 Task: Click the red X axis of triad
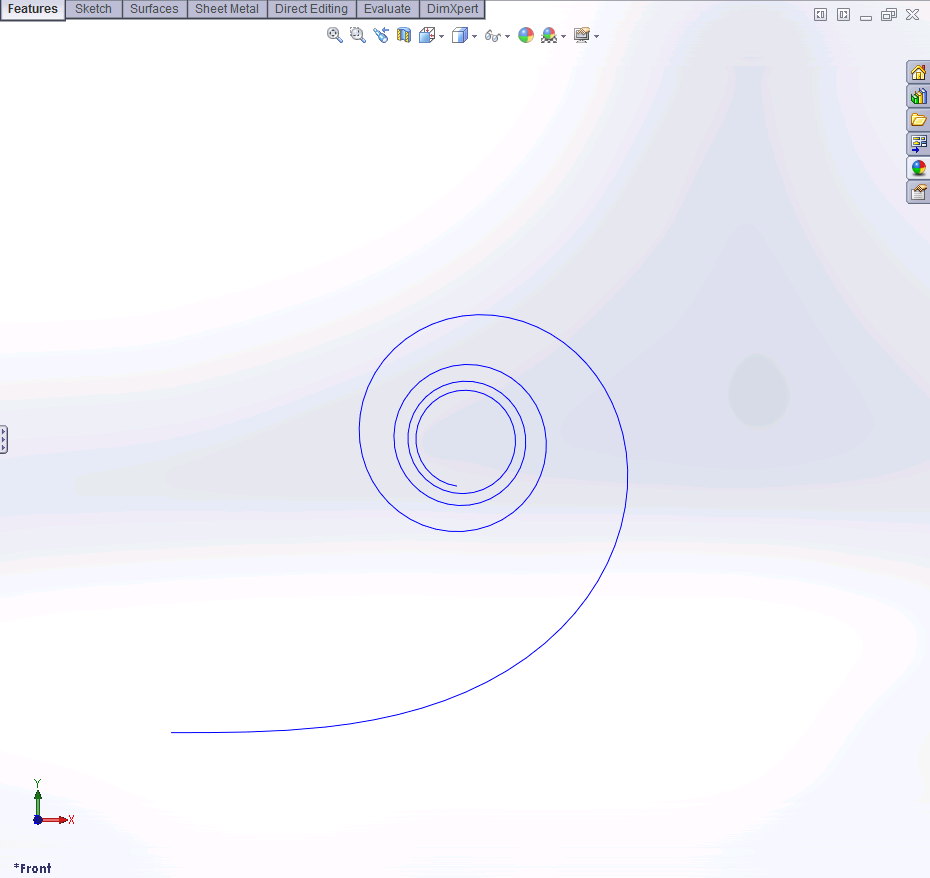(56, 820)
